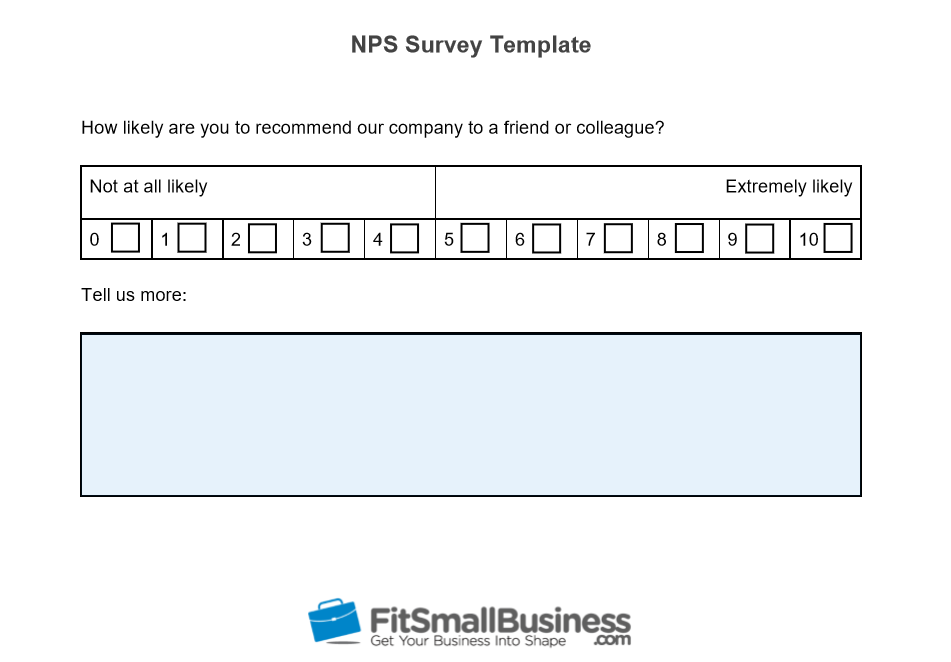Tick the checkbox next to 2
The image size is (951, 662).
(263, 238)
